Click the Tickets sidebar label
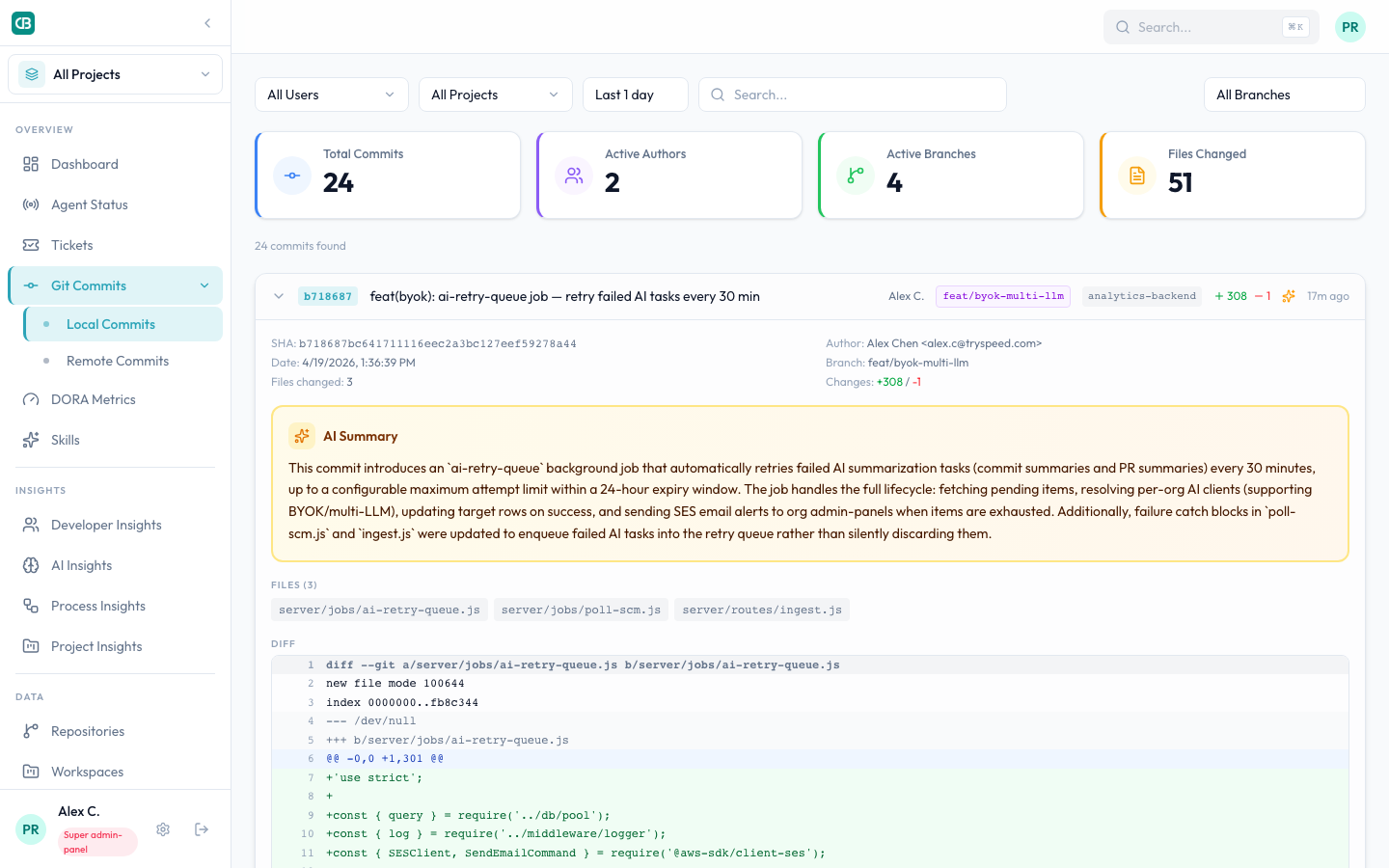The image size is (1389, 868). (72, 245)
